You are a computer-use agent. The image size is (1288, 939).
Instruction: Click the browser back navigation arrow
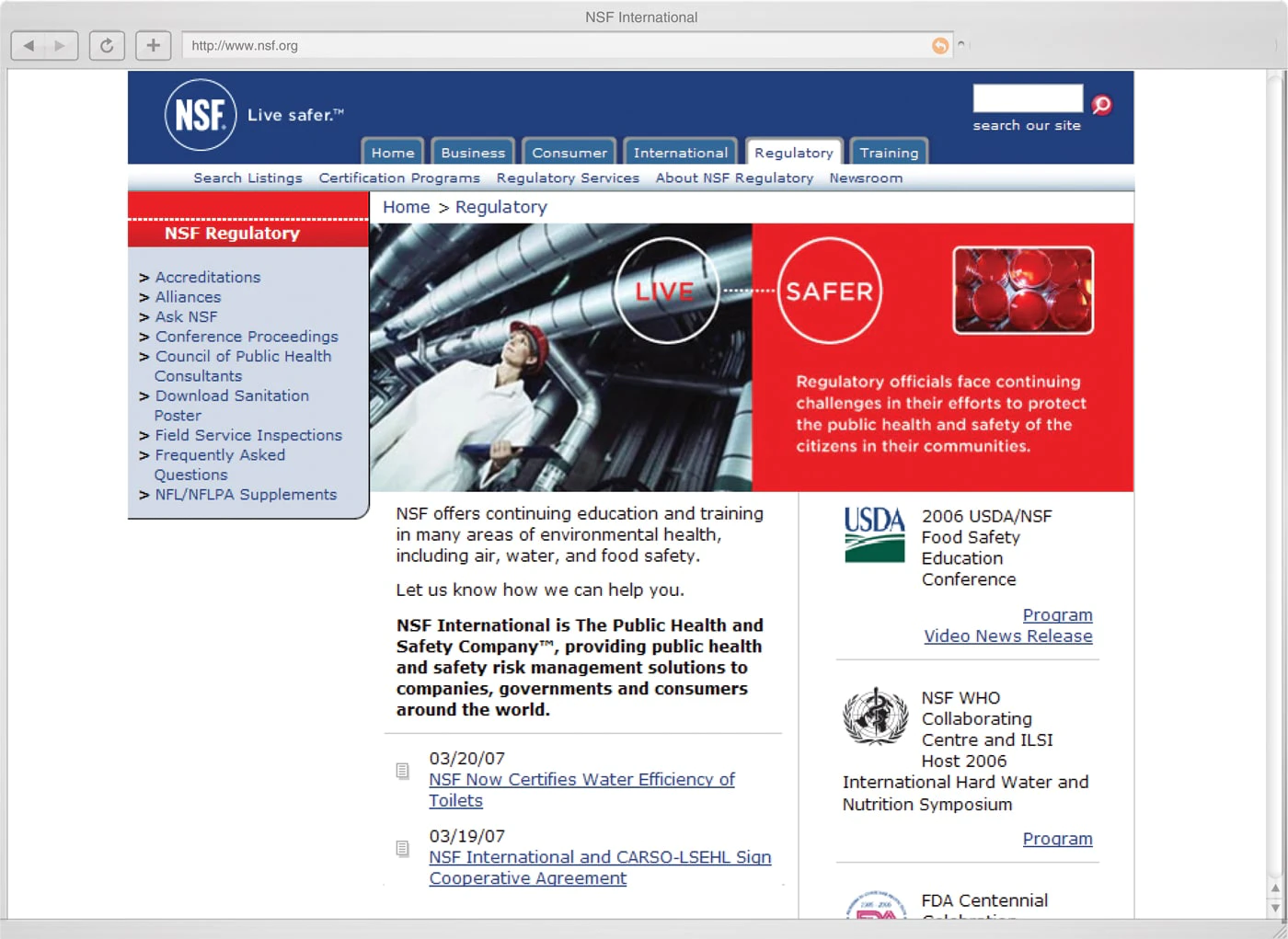[x=29, y=45]
